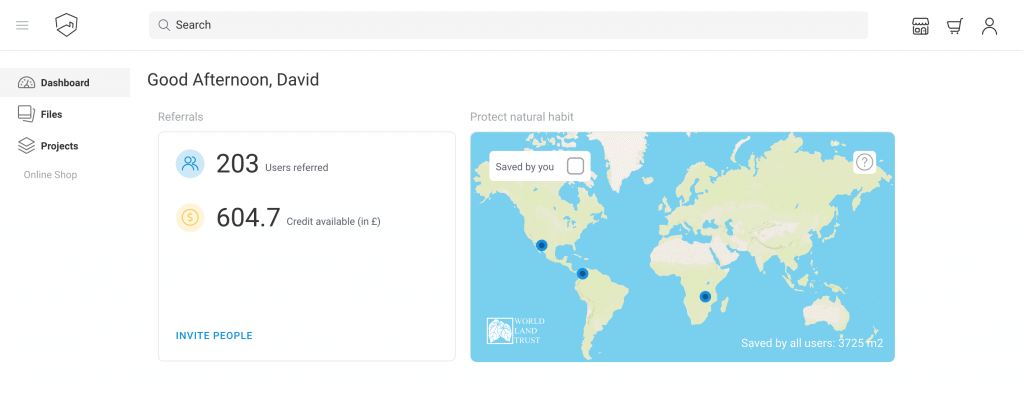
Task: Click the users referred people icon
Action: 190,163
